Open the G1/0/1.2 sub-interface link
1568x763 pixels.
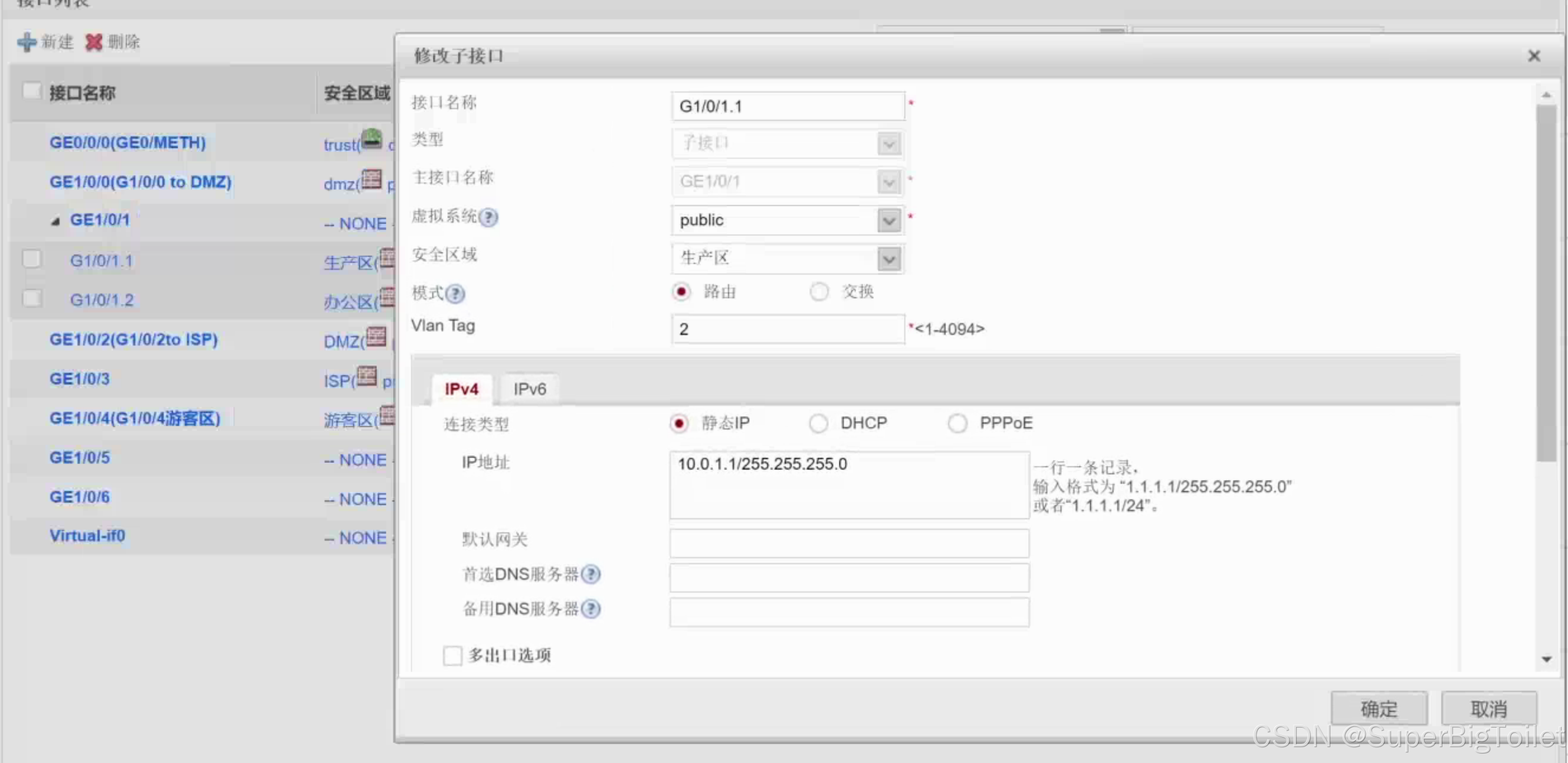(x=101, y=300)
